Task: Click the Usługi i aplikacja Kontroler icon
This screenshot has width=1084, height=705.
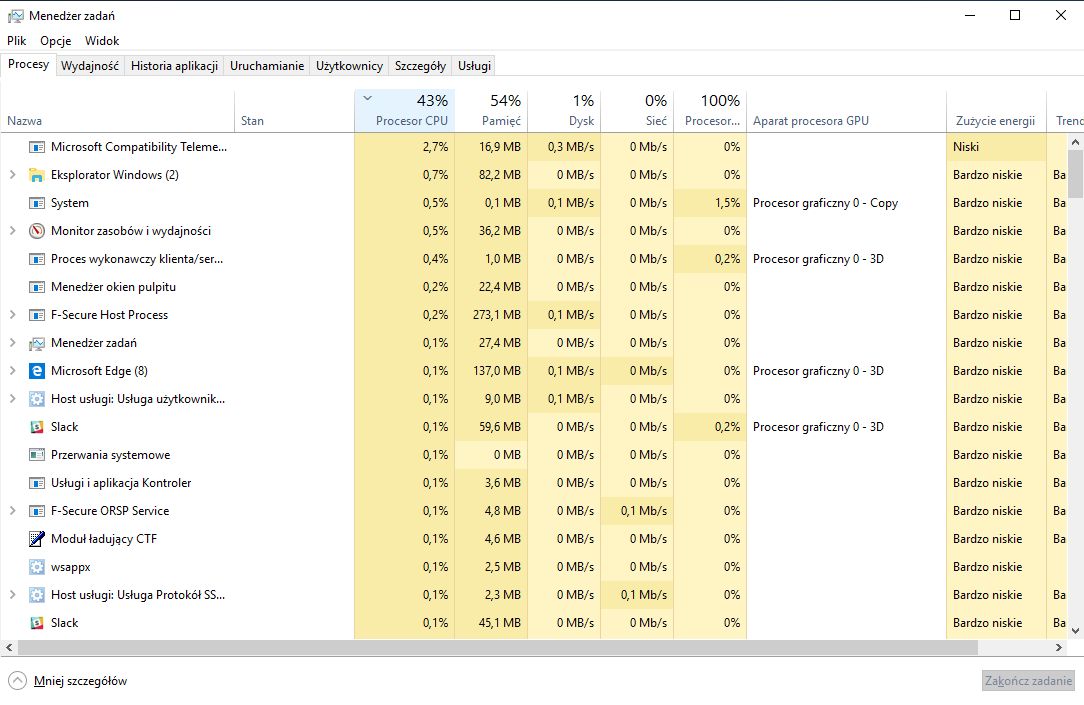Action: (x=37, y=483)
